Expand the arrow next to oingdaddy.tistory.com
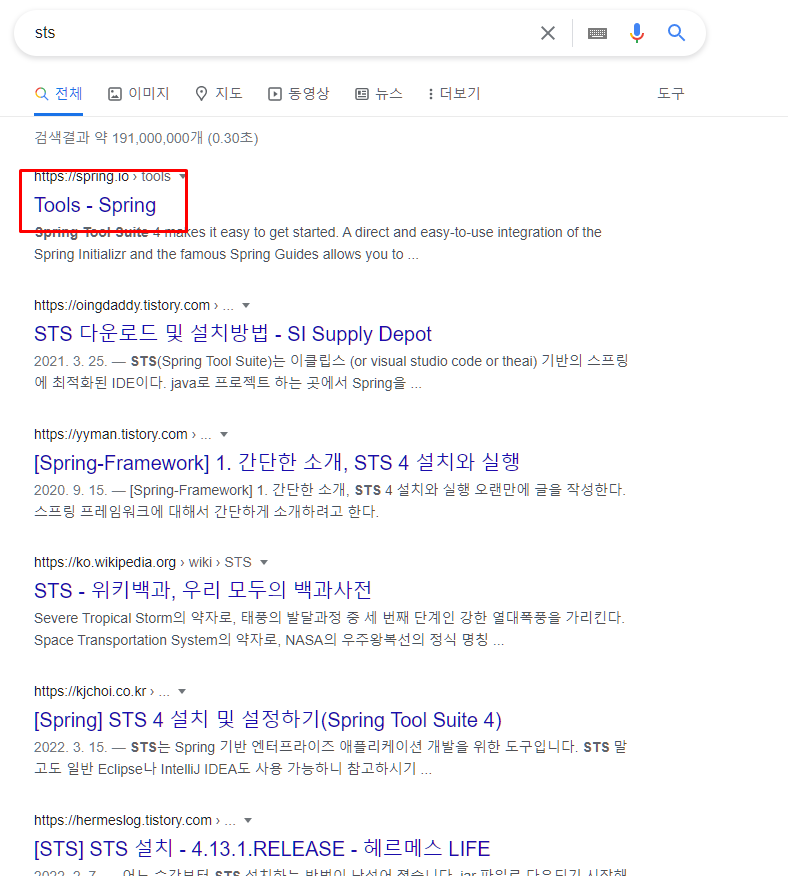 click(246, 306)
